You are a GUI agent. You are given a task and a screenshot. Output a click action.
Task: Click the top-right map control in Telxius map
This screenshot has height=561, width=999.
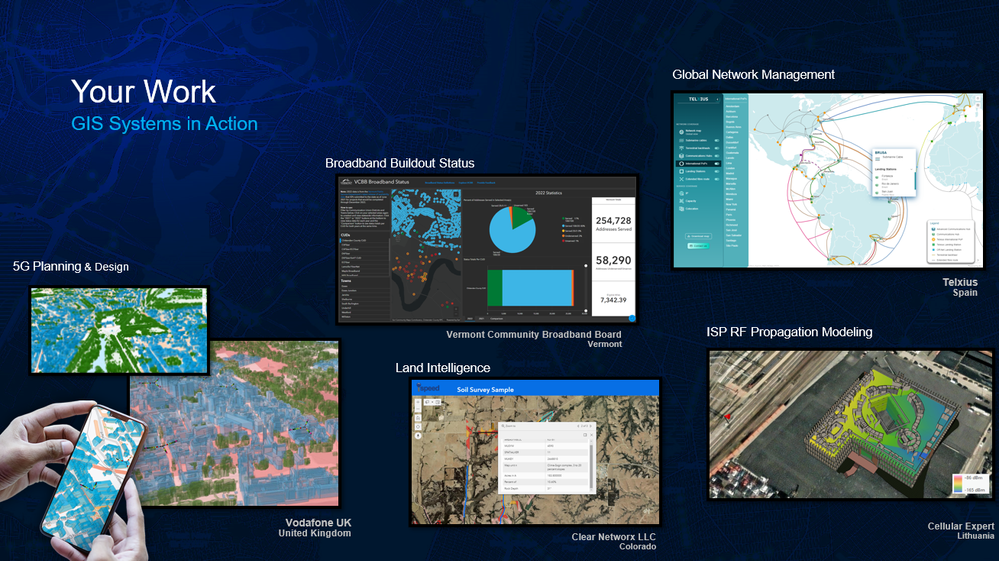click(978, 98)
